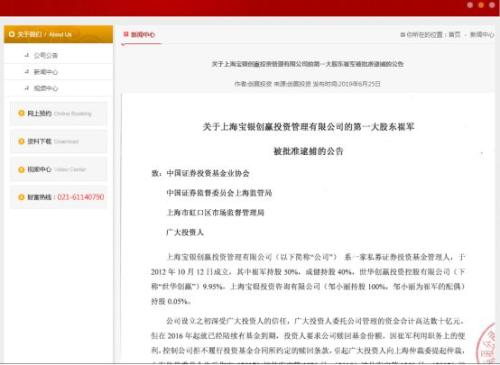
Task: Click the 首页 breadcrumb link
Action: (x=454, y=34)
